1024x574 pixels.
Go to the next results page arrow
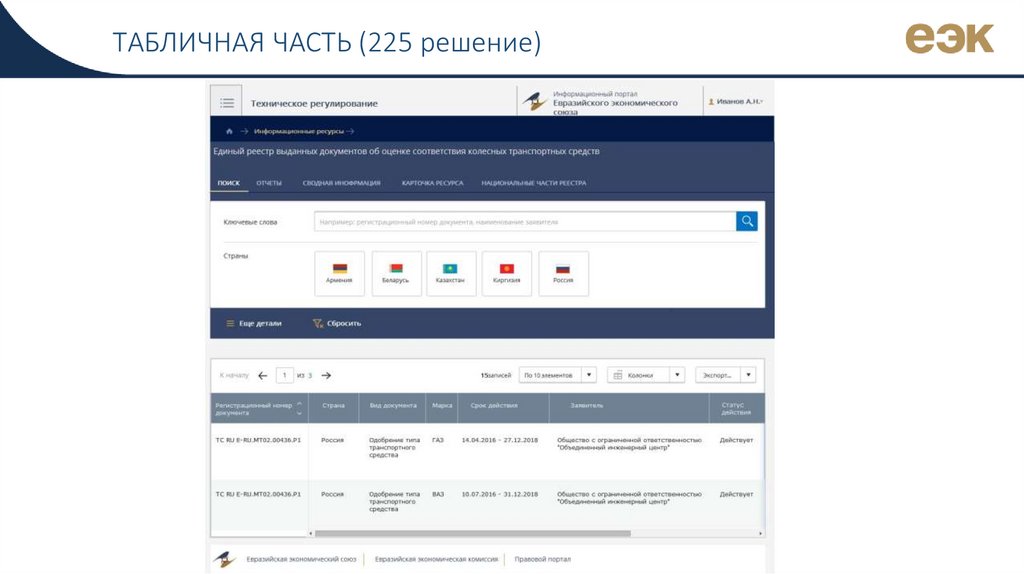coord(326,375)
